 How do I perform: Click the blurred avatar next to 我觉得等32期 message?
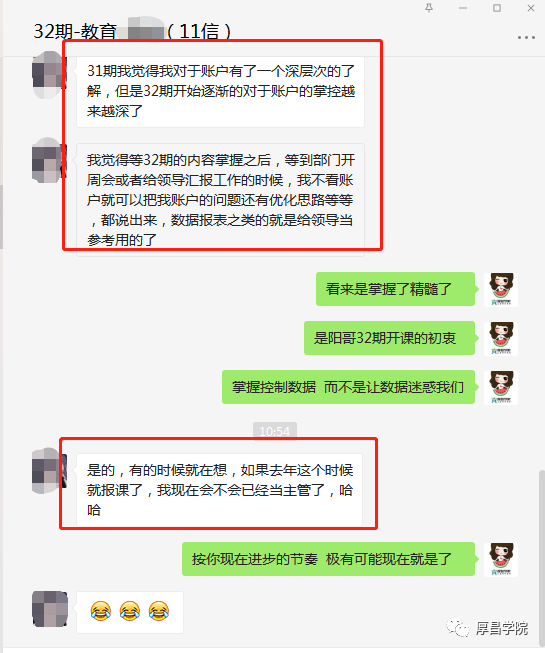[x=50, y=160]
